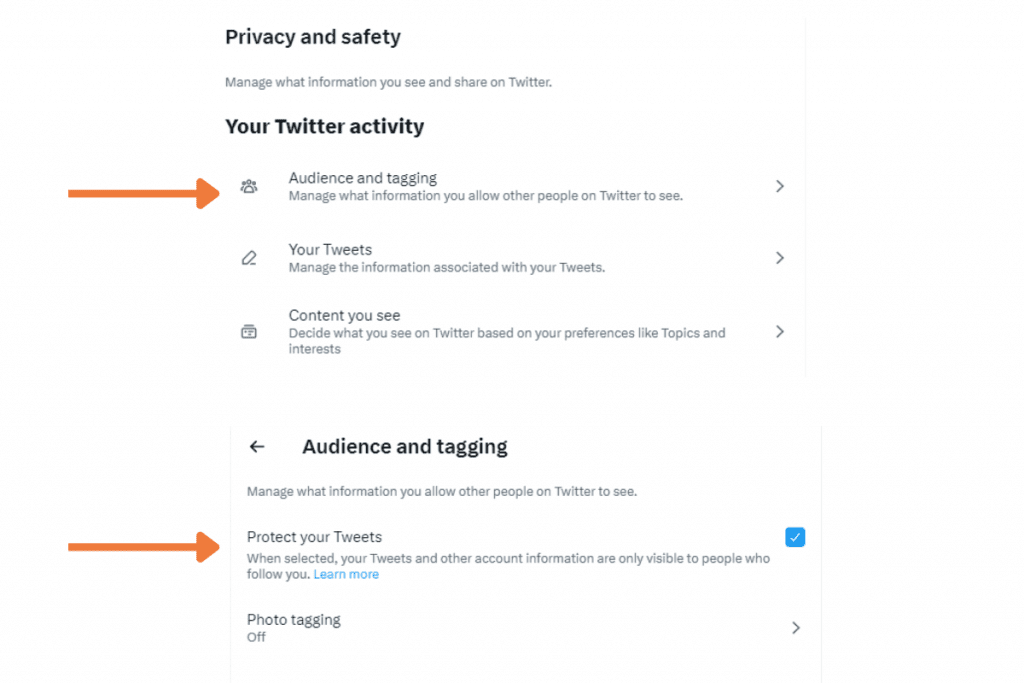Click the Audience and tagging people icon
This screenshot has height=683, width=1024.
click(249, 186)
